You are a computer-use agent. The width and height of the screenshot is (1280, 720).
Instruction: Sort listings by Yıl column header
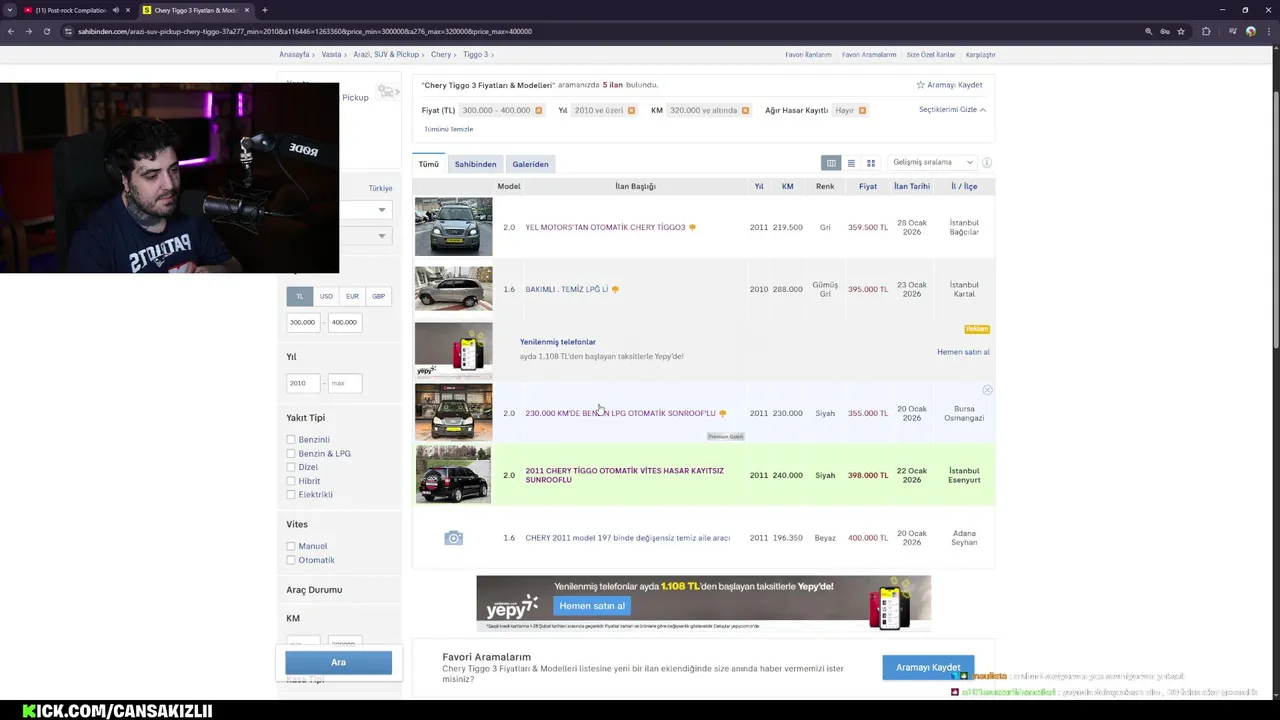point(759,186)
